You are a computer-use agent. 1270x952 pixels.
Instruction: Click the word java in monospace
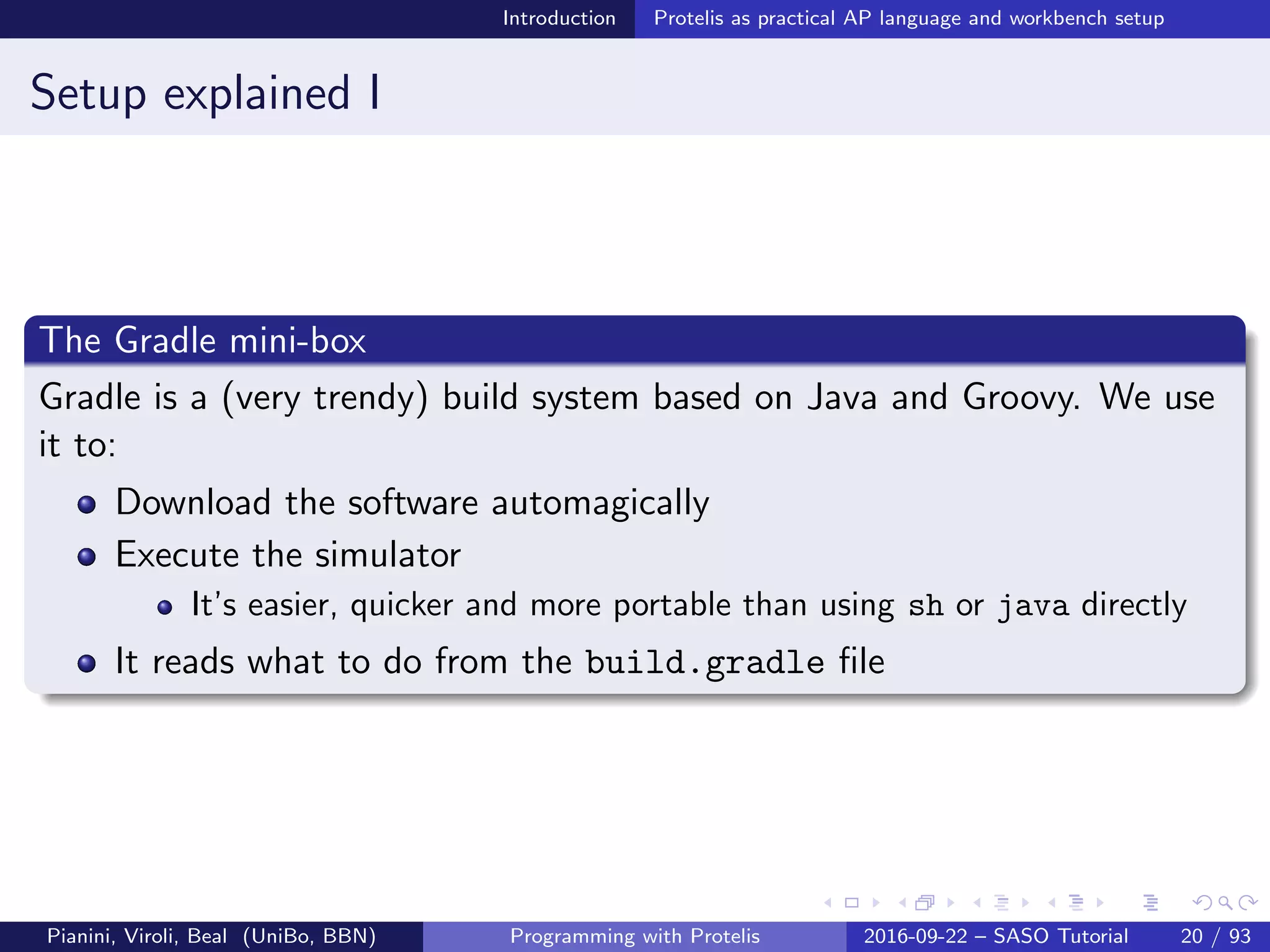pos(1033,606)
